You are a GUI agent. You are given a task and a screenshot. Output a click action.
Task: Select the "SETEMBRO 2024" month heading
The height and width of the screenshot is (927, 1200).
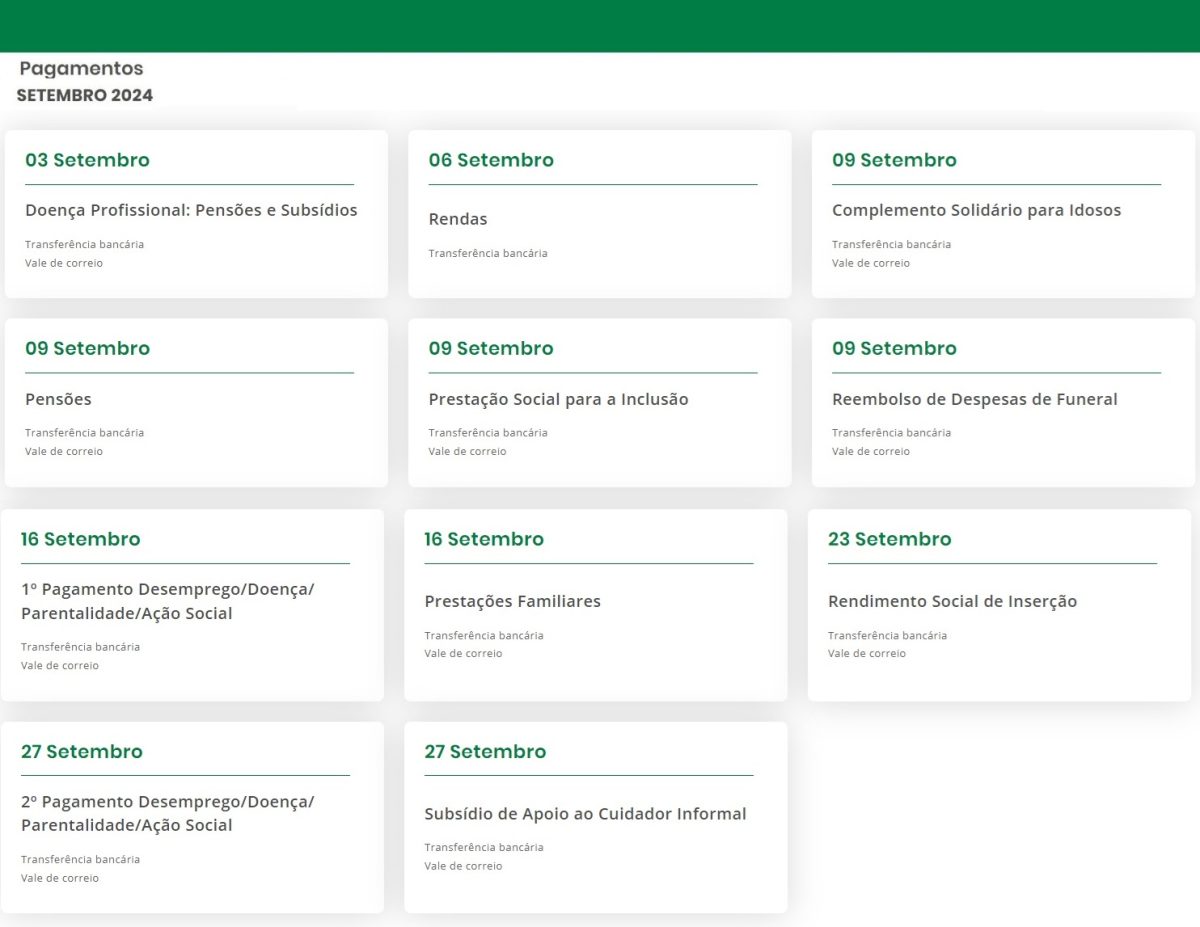[x=85, y=96]
